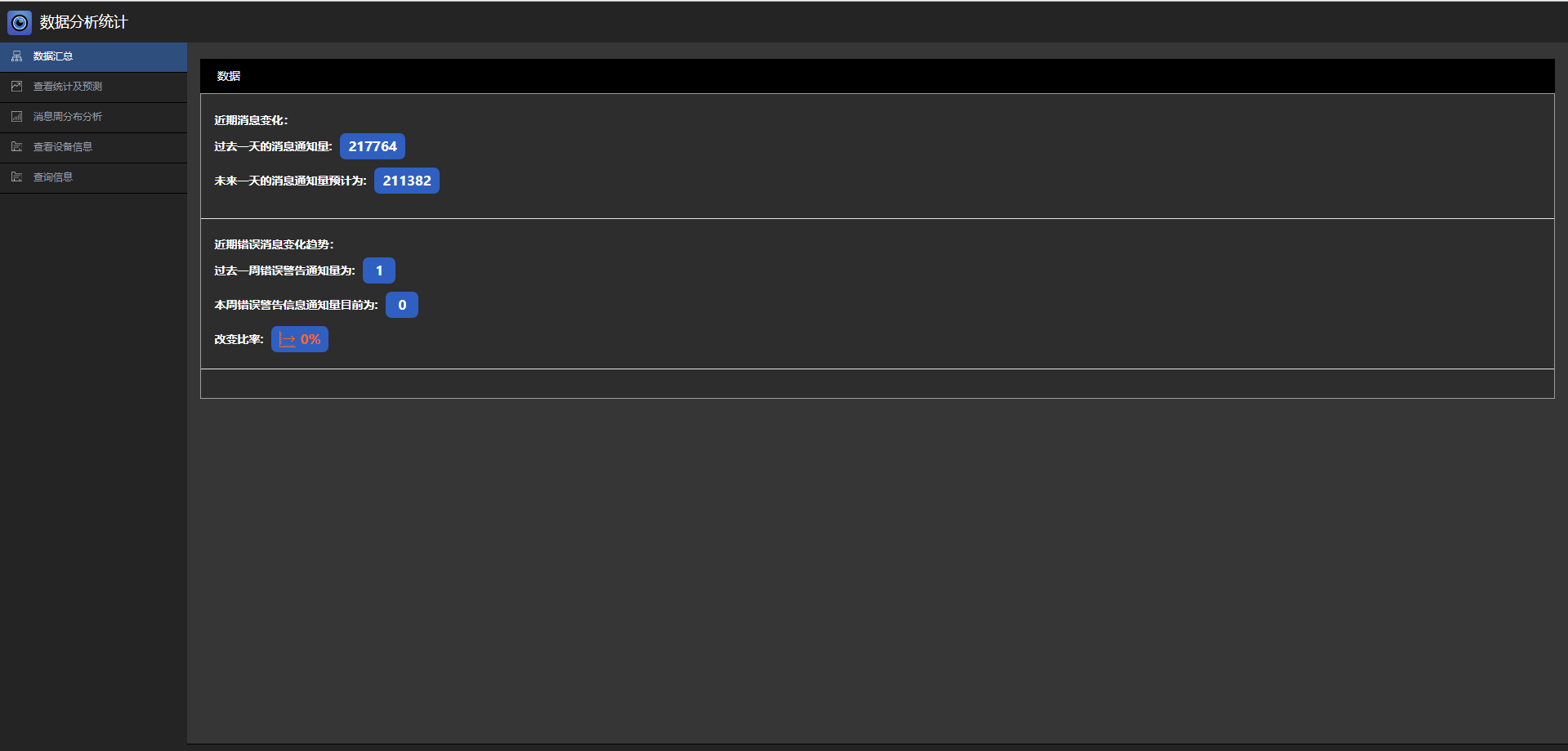Click the app logo icon in the header
The width and height of the screenshot is (1568, 751).
[x=20, y=22]
